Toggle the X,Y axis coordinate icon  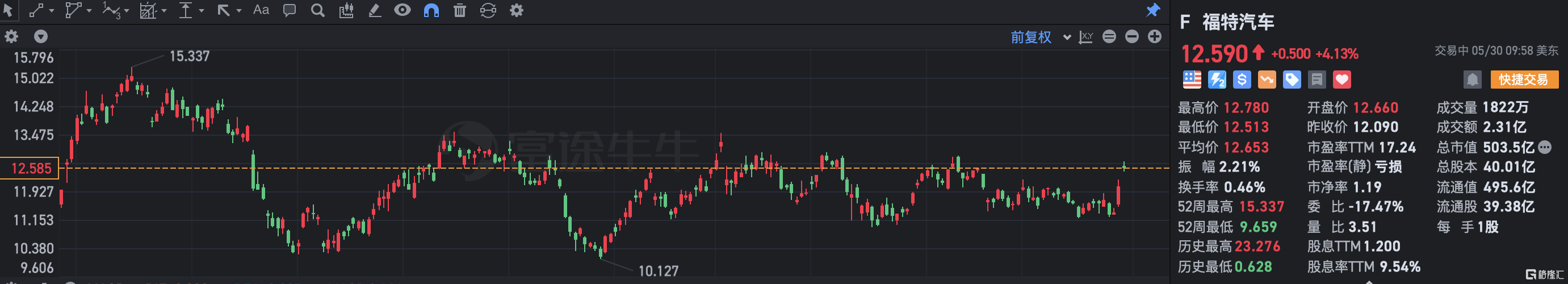click(x=1086, y=37)
